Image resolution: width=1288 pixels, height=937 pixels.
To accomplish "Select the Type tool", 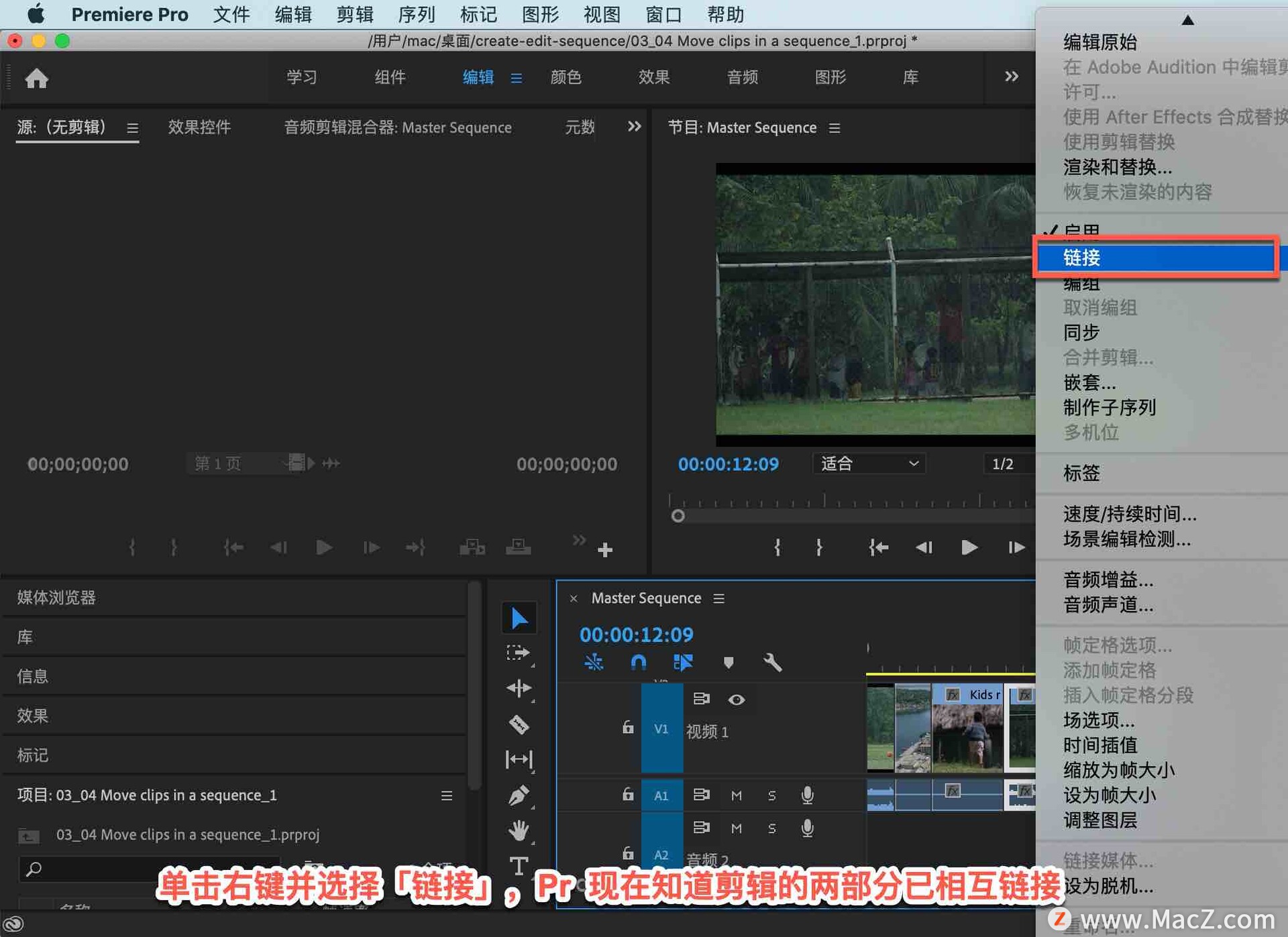I will 519,865.
